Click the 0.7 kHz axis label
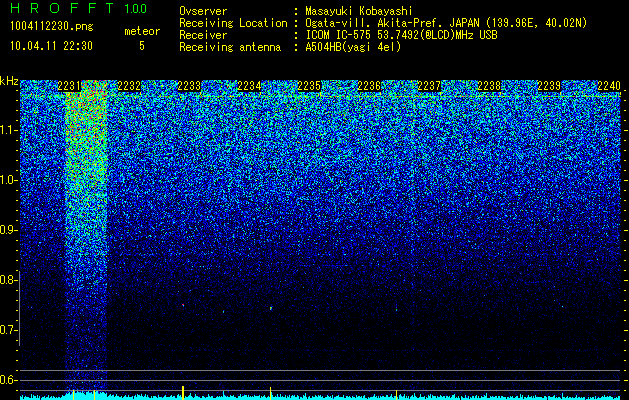629x400 pixels. point(9,330)
